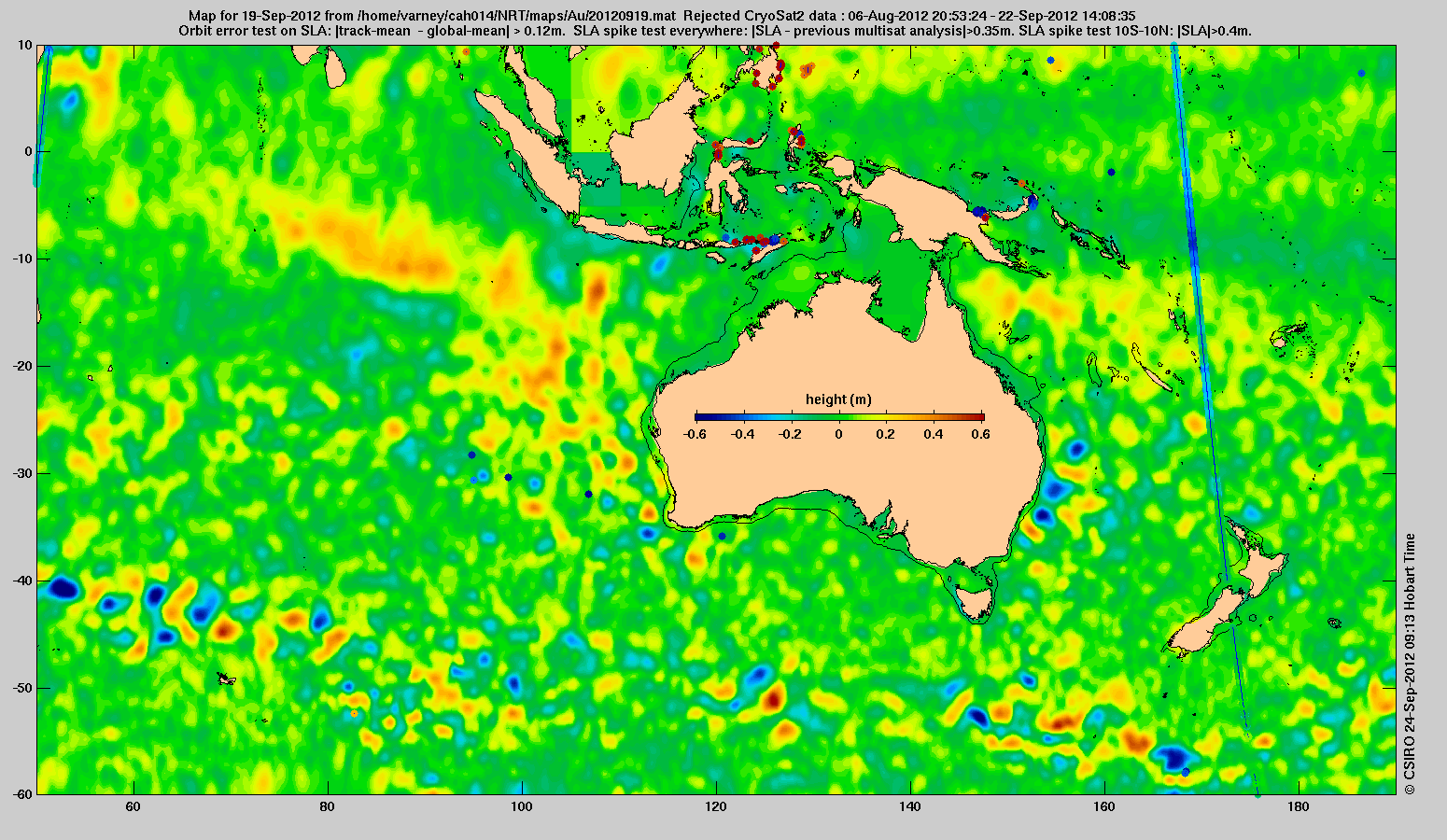
Task: Click the "height (m)" colorbar label
Action: [838, 399]
